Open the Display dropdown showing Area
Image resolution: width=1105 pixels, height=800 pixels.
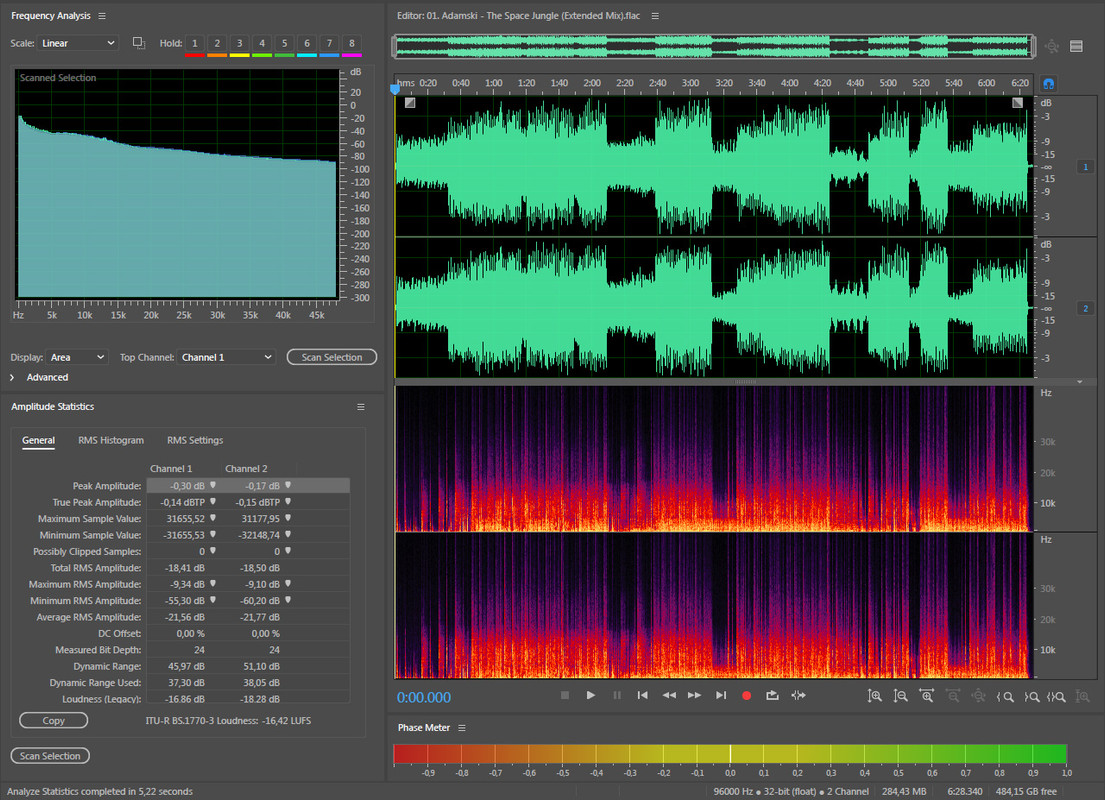pos(77,357)
